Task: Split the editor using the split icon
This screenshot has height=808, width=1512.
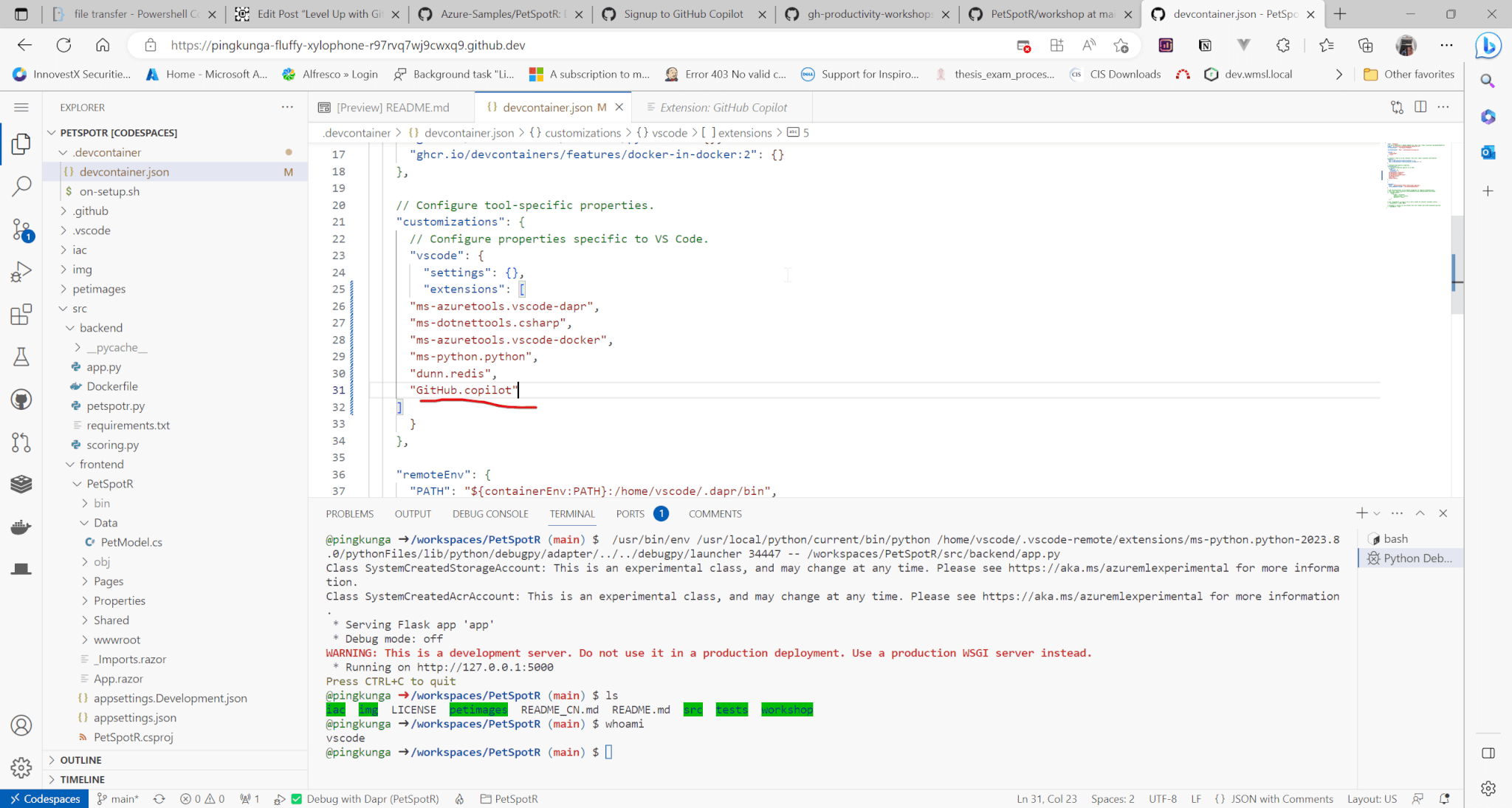Action: (x=1421, y=107)
